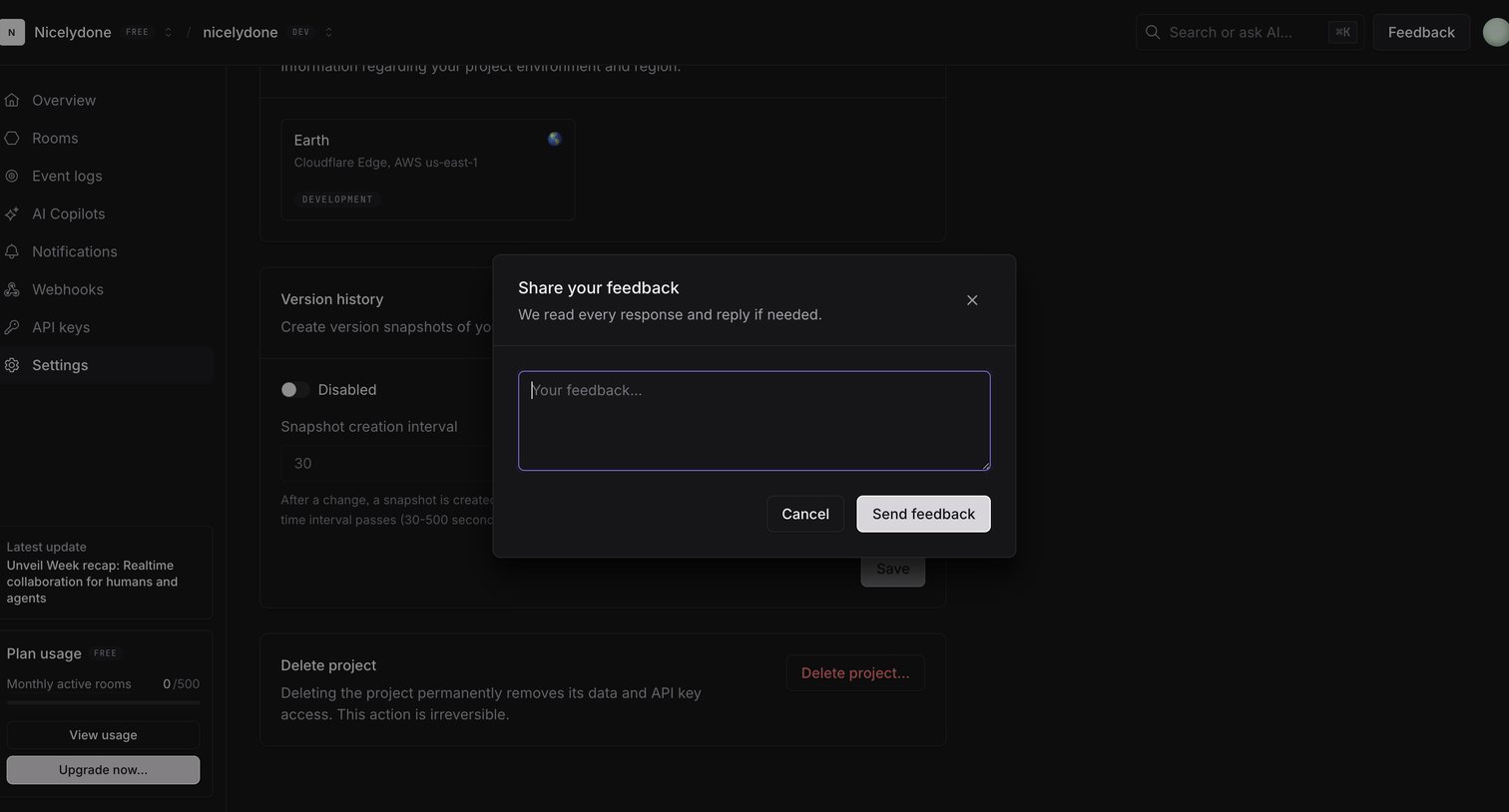Click the Overview home icon

click(12, 100)
